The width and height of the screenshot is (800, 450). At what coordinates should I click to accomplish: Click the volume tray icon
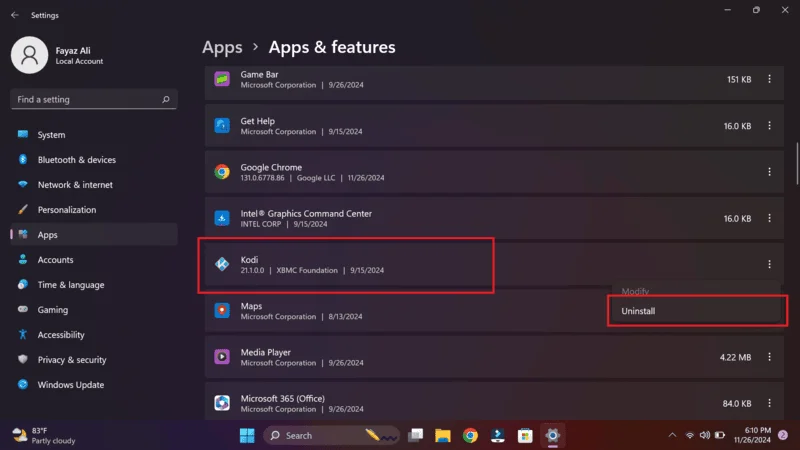(x=705, y=435)
